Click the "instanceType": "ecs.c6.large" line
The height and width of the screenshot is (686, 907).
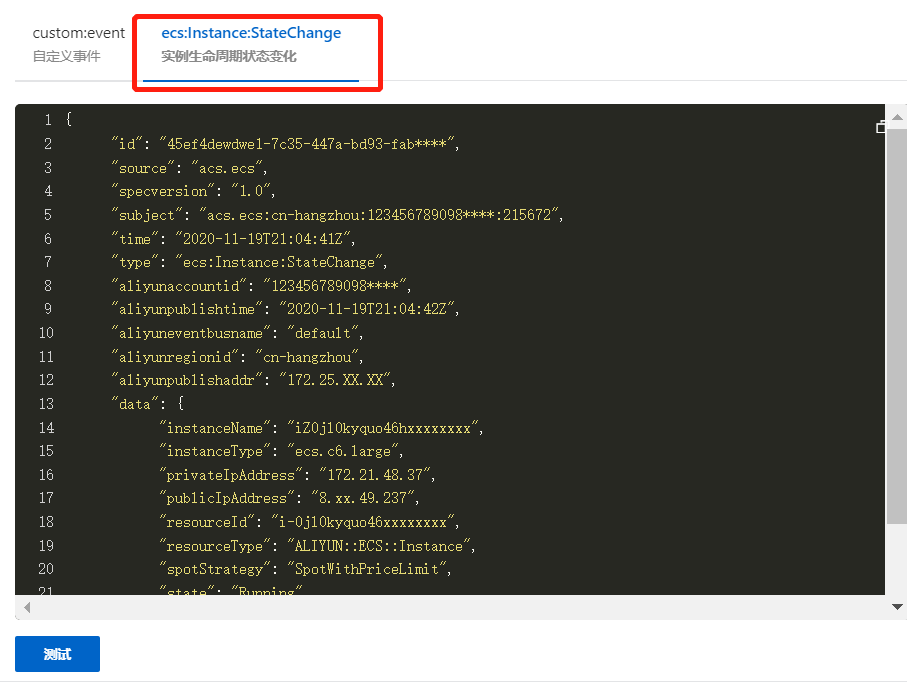[x=281, y=451]
